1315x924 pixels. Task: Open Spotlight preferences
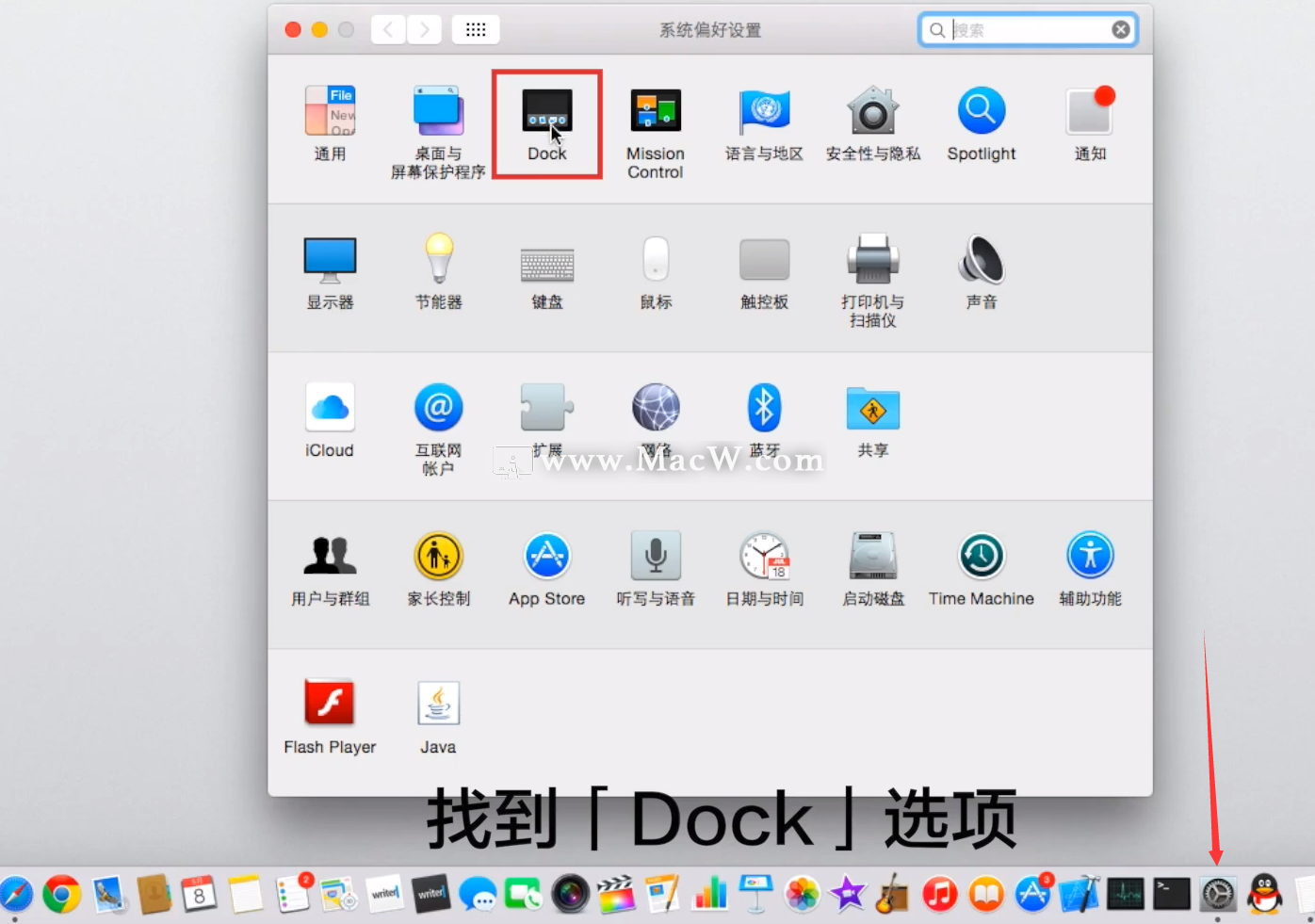981,111
